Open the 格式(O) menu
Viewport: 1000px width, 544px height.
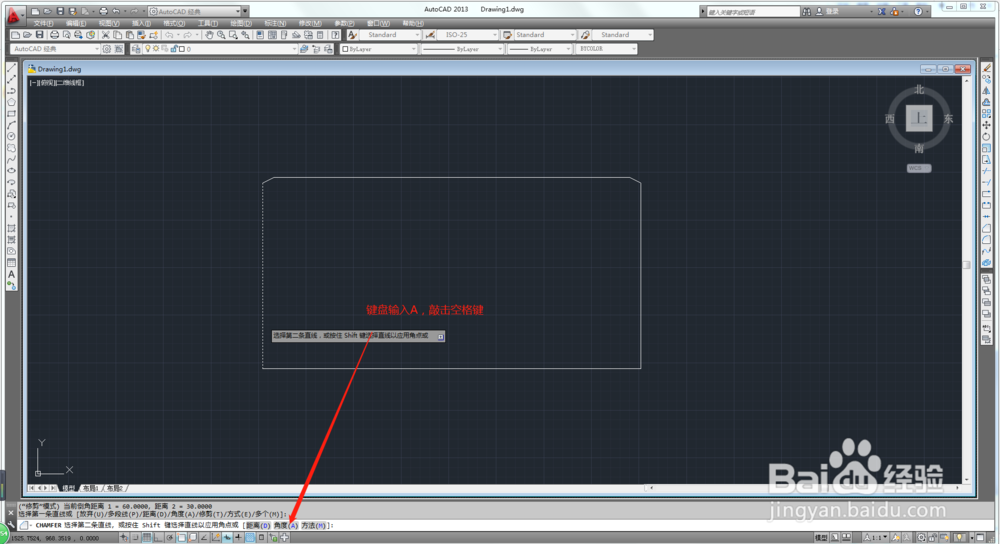pyautogui.click(x=174, y=24)
